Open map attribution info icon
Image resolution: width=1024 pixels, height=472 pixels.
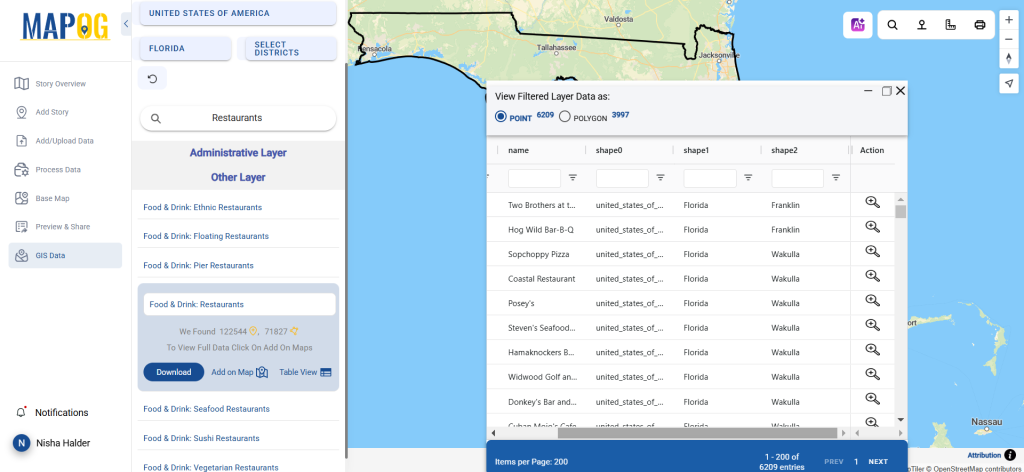click(x=1011, y=455)
